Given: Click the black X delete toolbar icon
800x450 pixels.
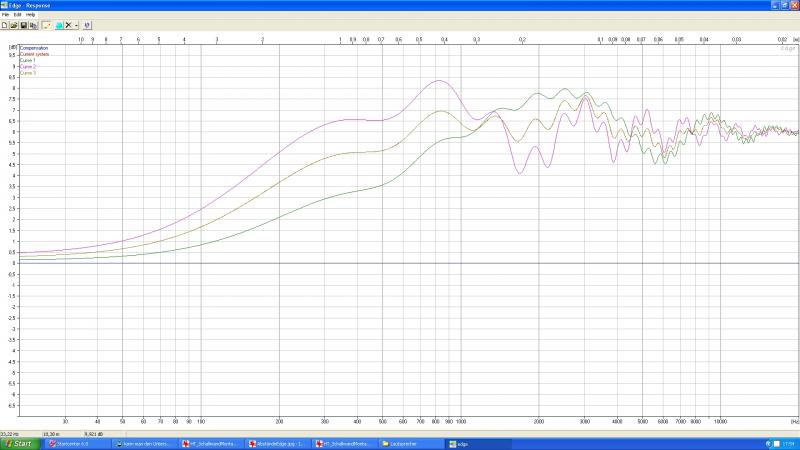Looking at the screenshot, I should pyautogui.click(x=68, y=25).
